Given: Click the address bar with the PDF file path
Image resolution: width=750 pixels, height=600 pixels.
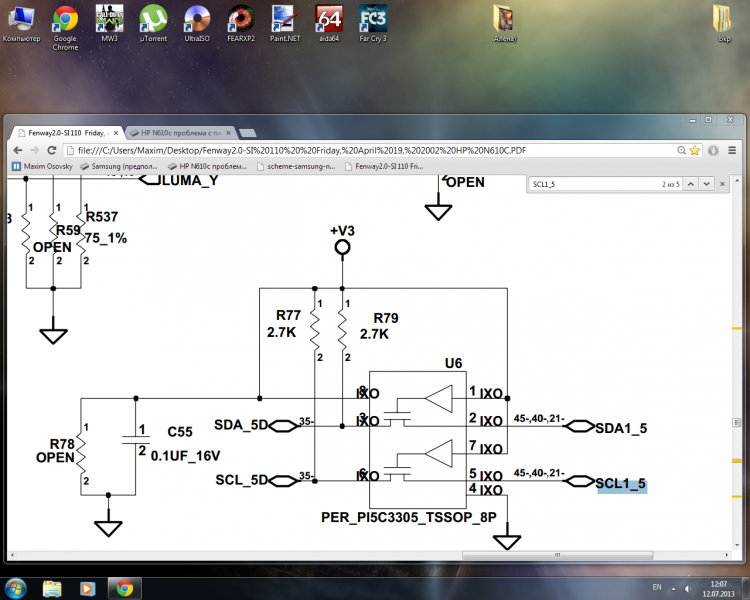Looking at the screenshot, I should click(373, 150).
